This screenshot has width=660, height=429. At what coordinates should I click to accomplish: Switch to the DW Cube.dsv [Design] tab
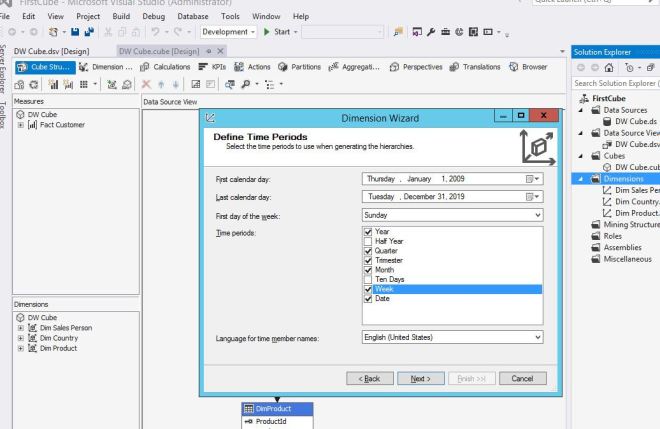tap(55, 50)
